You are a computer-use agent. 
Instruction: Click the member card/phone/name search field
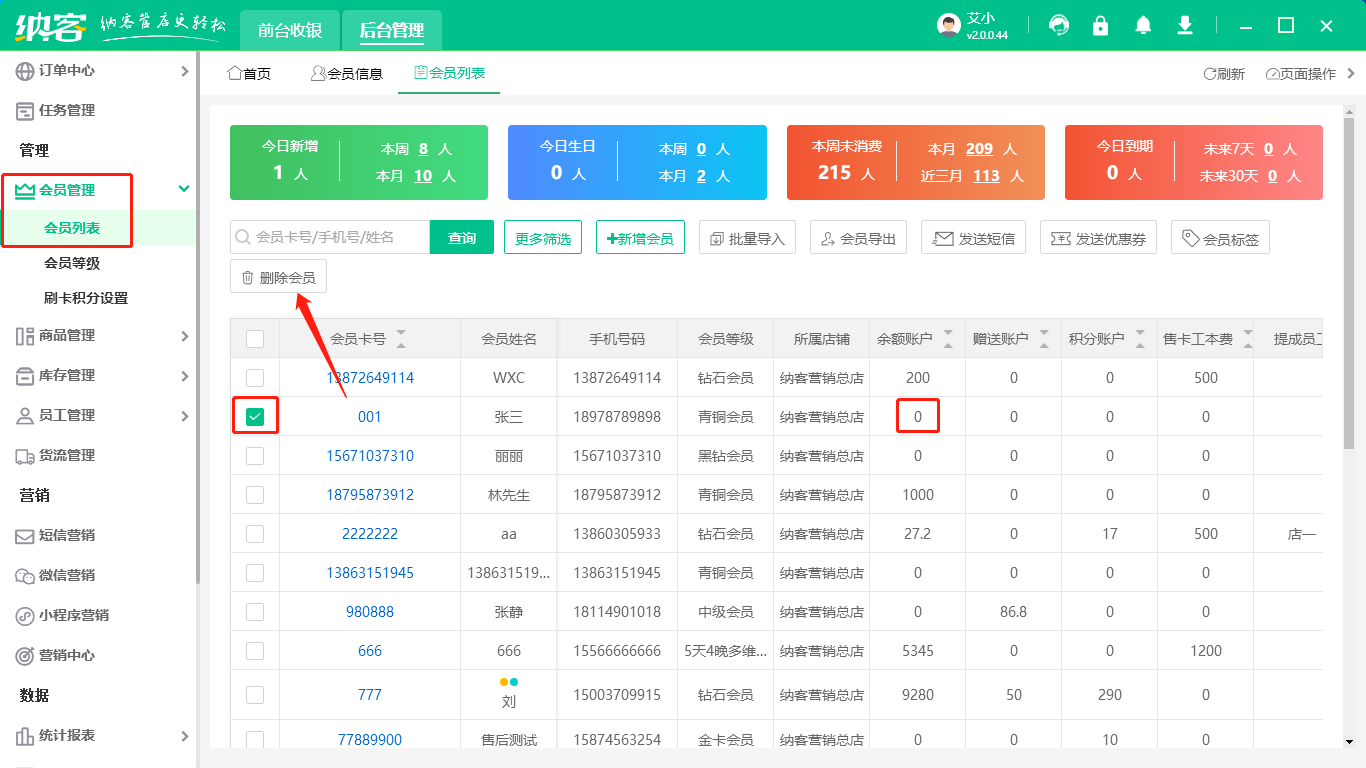pos(335,238)
